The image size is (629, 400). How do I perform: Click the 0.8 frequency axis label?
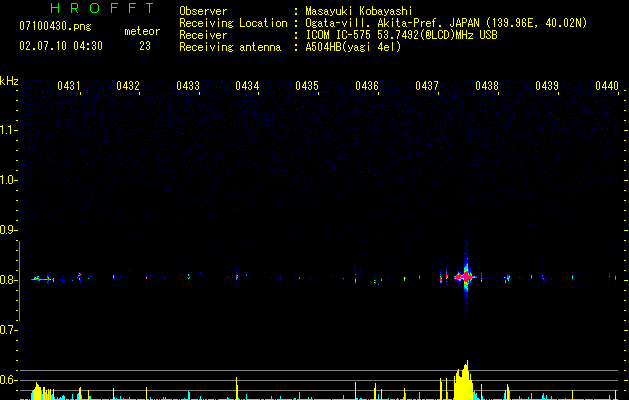point(8,280)
